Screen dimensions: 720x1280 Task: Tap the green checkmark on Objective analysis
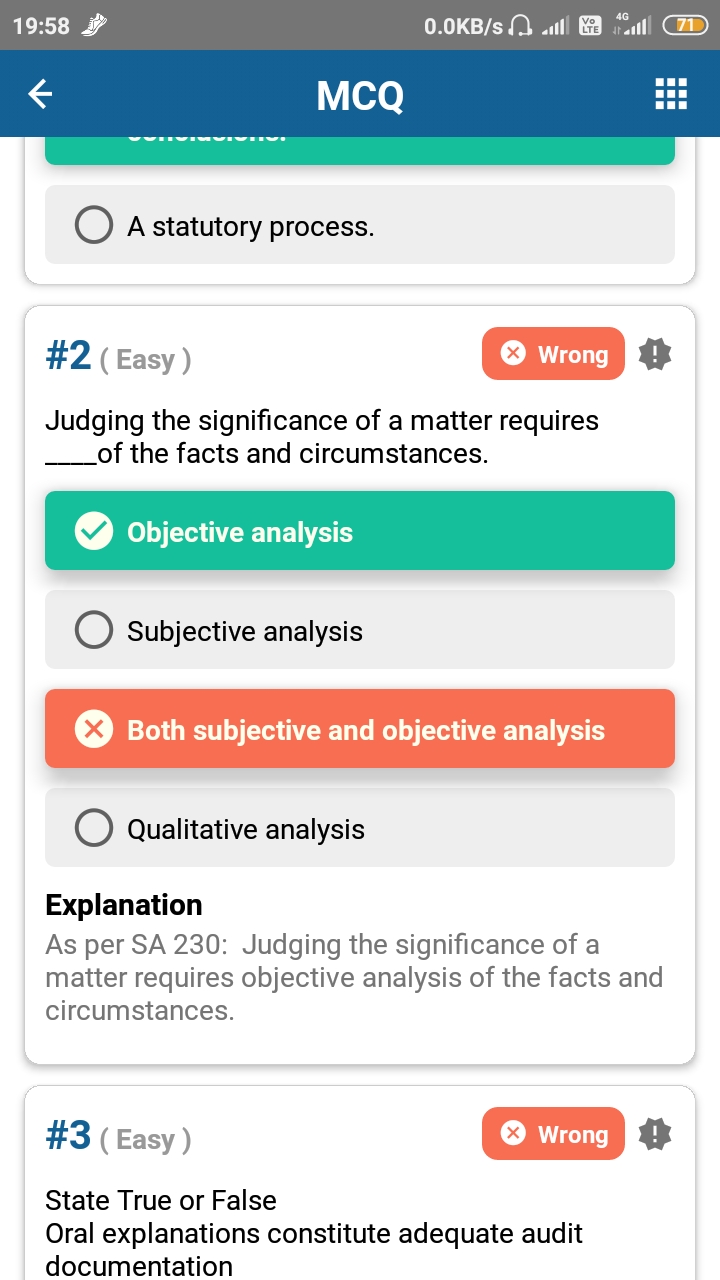[94, 532]
